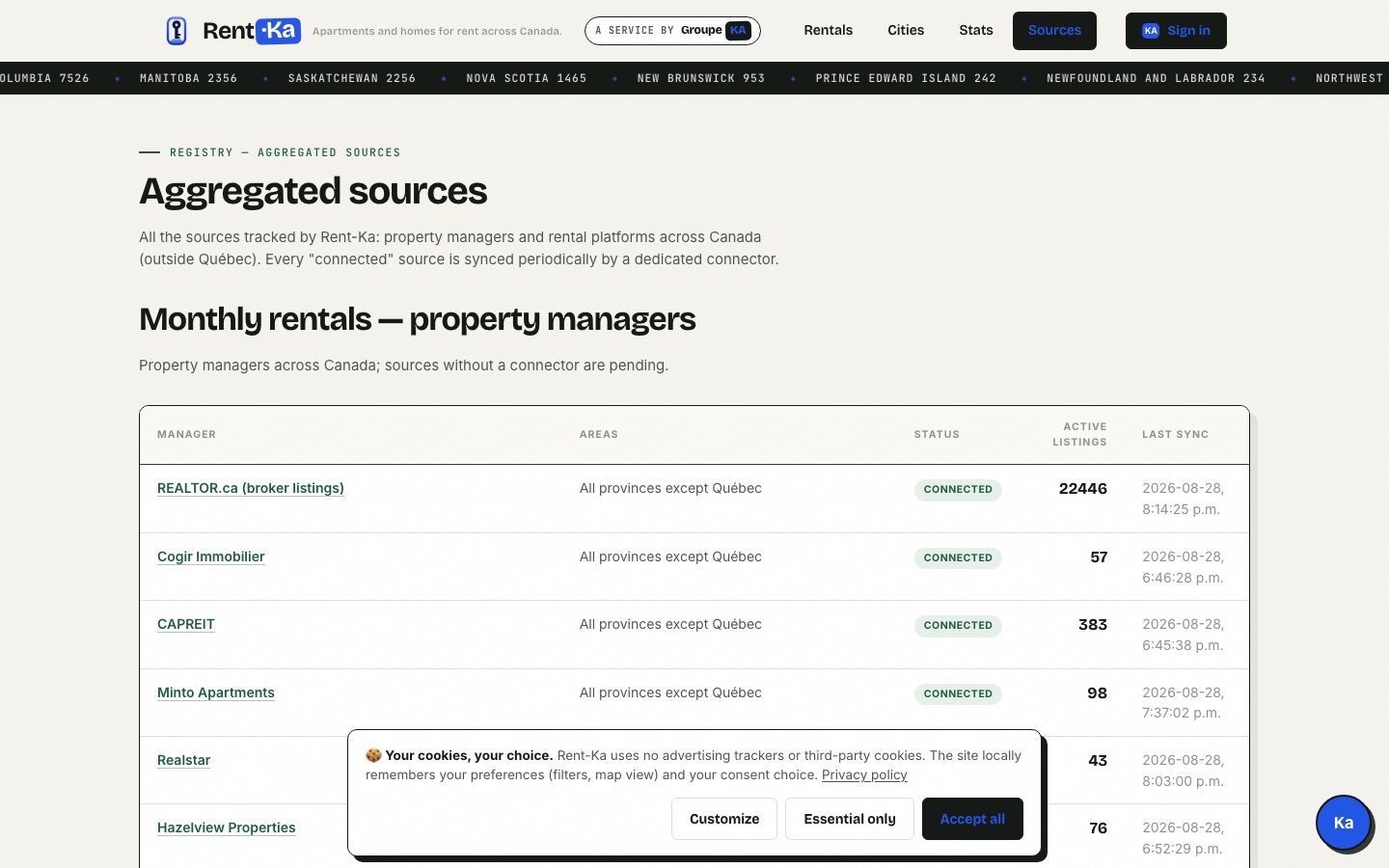Click the Connected badge in CAPREIT row
Image resolution: width=1389 pixels, height=868 pixels.
tap(958, 625)
